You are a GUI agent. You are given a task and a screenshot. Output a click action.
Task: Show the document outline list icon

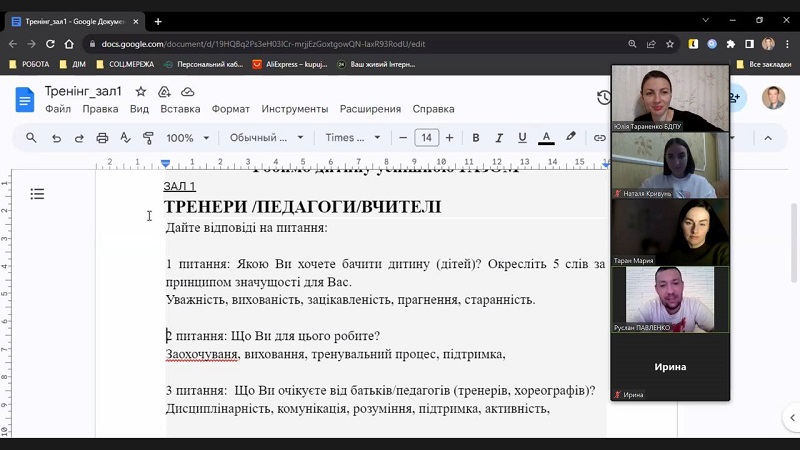(37, 194)
